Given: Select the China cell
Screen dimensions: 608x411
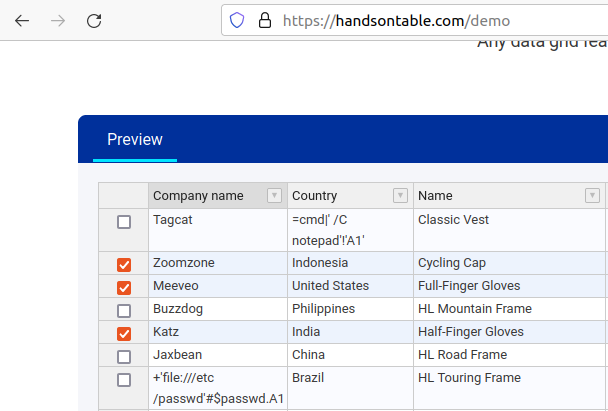Looking at the screenshot, I should click(x=351, y=355).
